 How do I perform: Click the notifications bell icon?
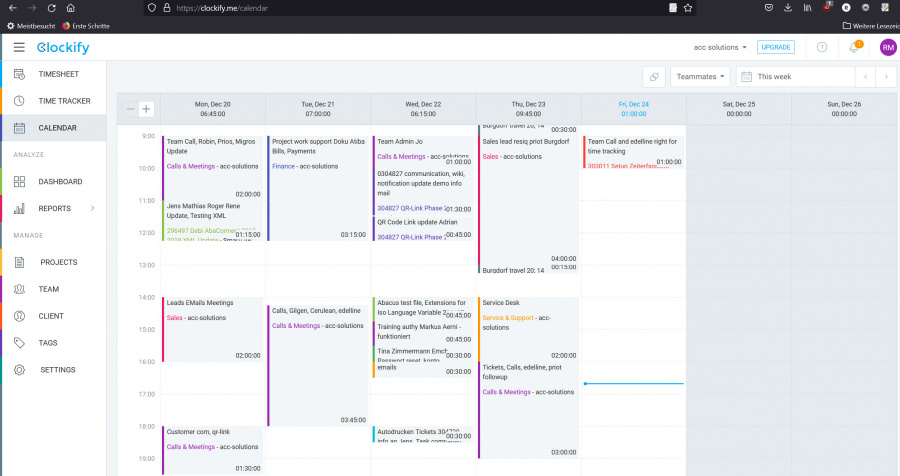click(854, 47)
